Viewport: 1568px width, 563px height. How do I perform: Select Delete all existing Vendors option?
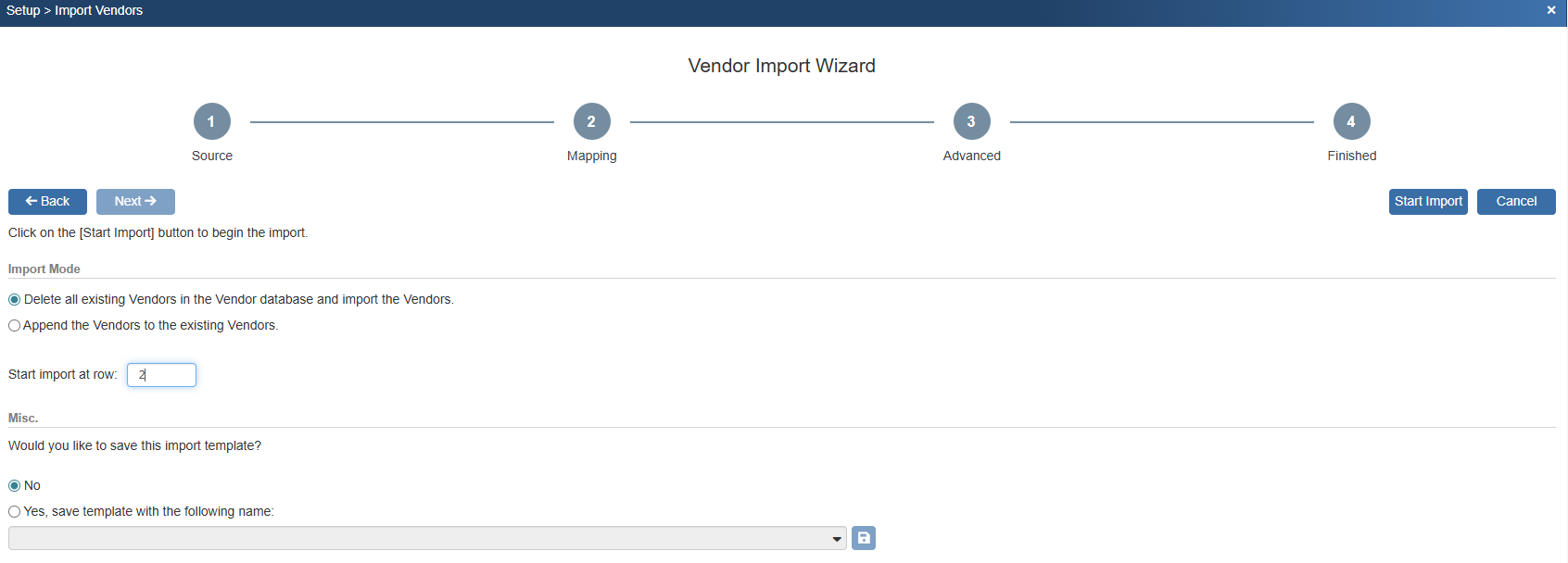pyautogui.click(x=15, y=300)
